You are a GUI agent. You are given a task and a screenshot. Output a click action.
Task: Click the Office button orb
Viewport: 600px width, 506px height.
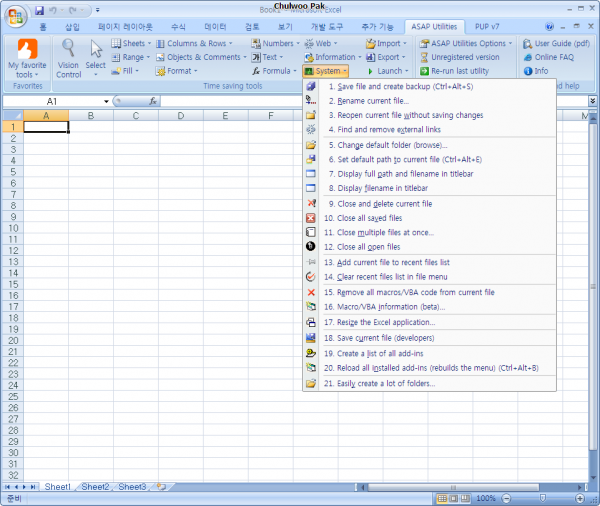click(15, 16)
